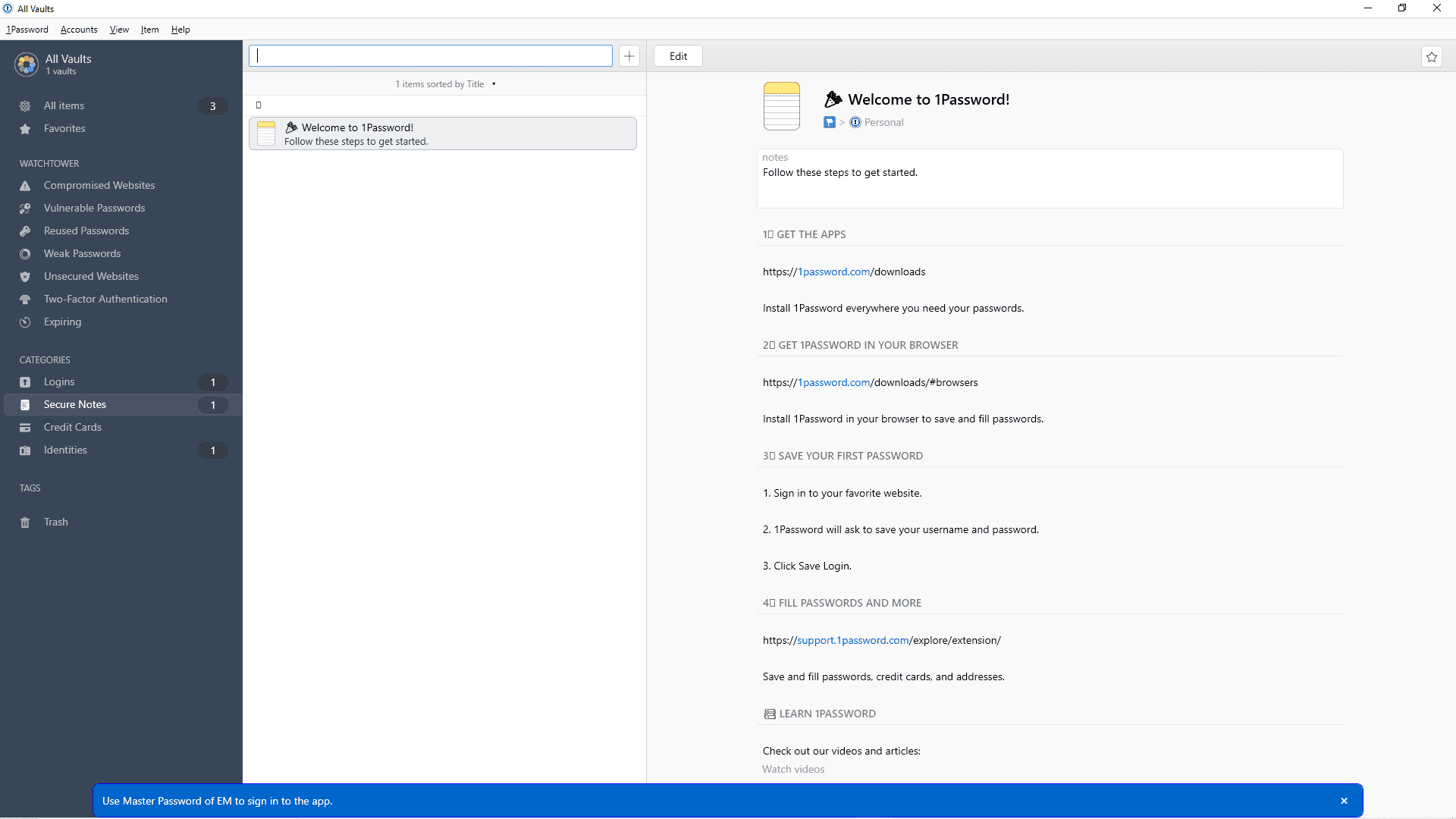
Task: Open Two-Factor Authentication in Watchtower
Action: tap(121, 300)
